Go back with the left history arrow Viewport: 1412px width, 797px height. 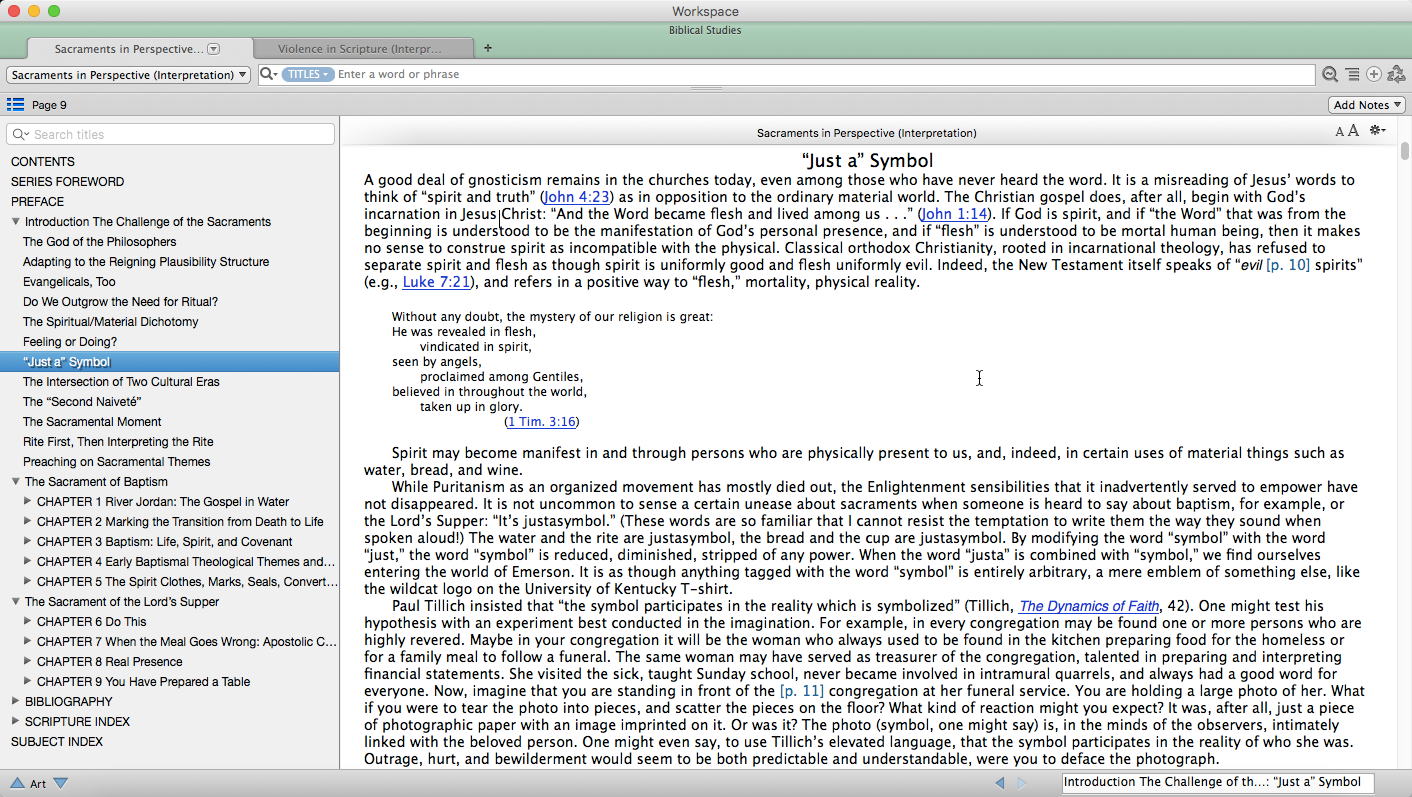click(999, 783)
